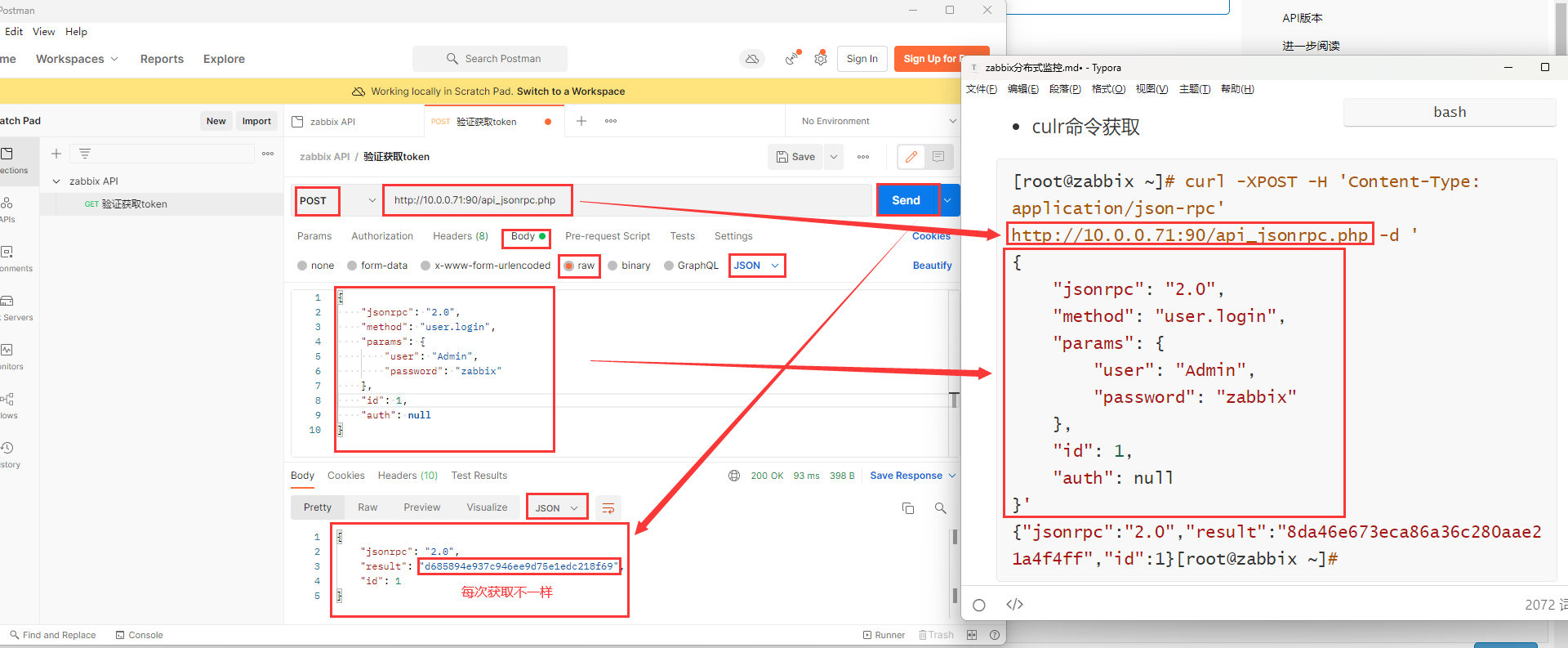Create new collection with sidebar plus icon
Image resolution: width=1568 pixels, height=648 pixels.
56,154
